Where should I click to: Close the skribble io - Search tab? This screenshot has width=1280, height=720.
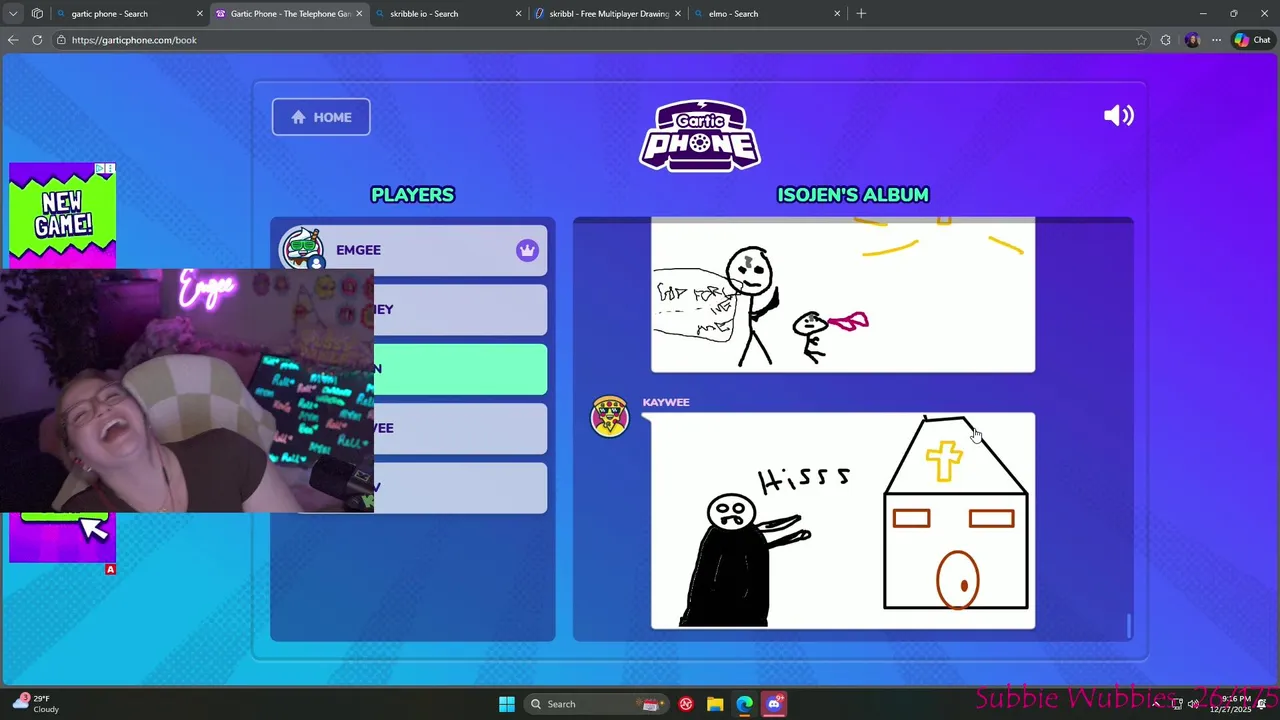point(518,14)
